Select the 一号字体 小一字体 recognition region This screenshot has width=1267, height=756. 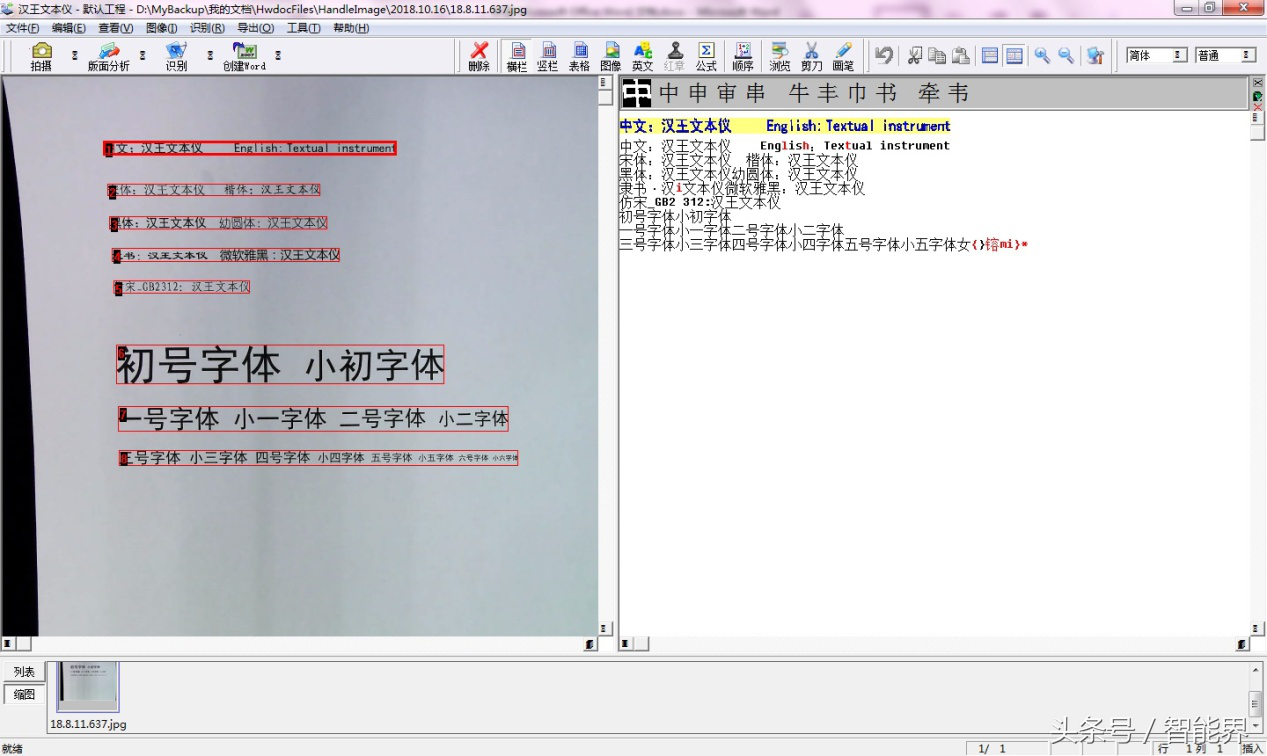313,419
